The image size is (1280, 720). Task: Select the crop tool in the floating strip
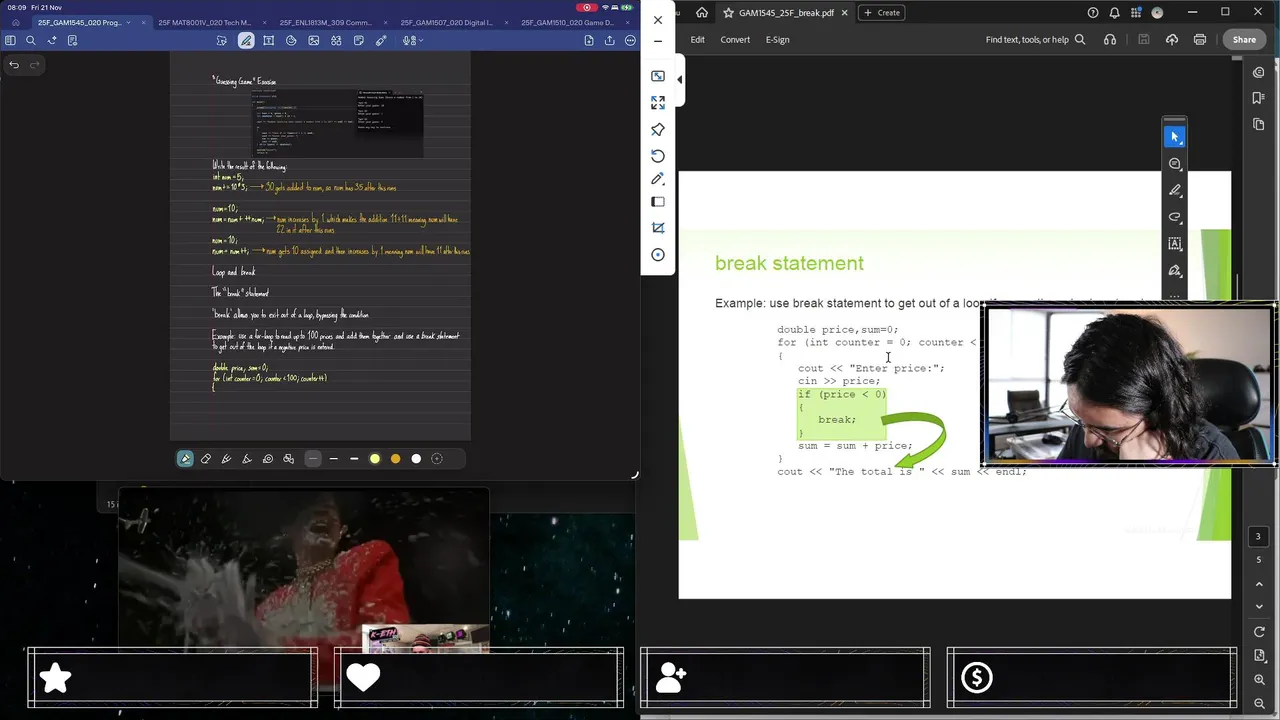coord(658,228)
